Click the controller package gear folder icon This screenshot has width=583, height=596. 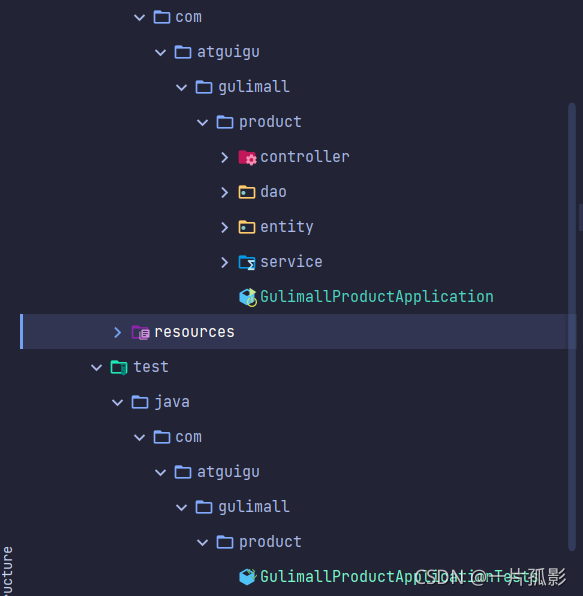pyautogui.click(x=247, y=157)
